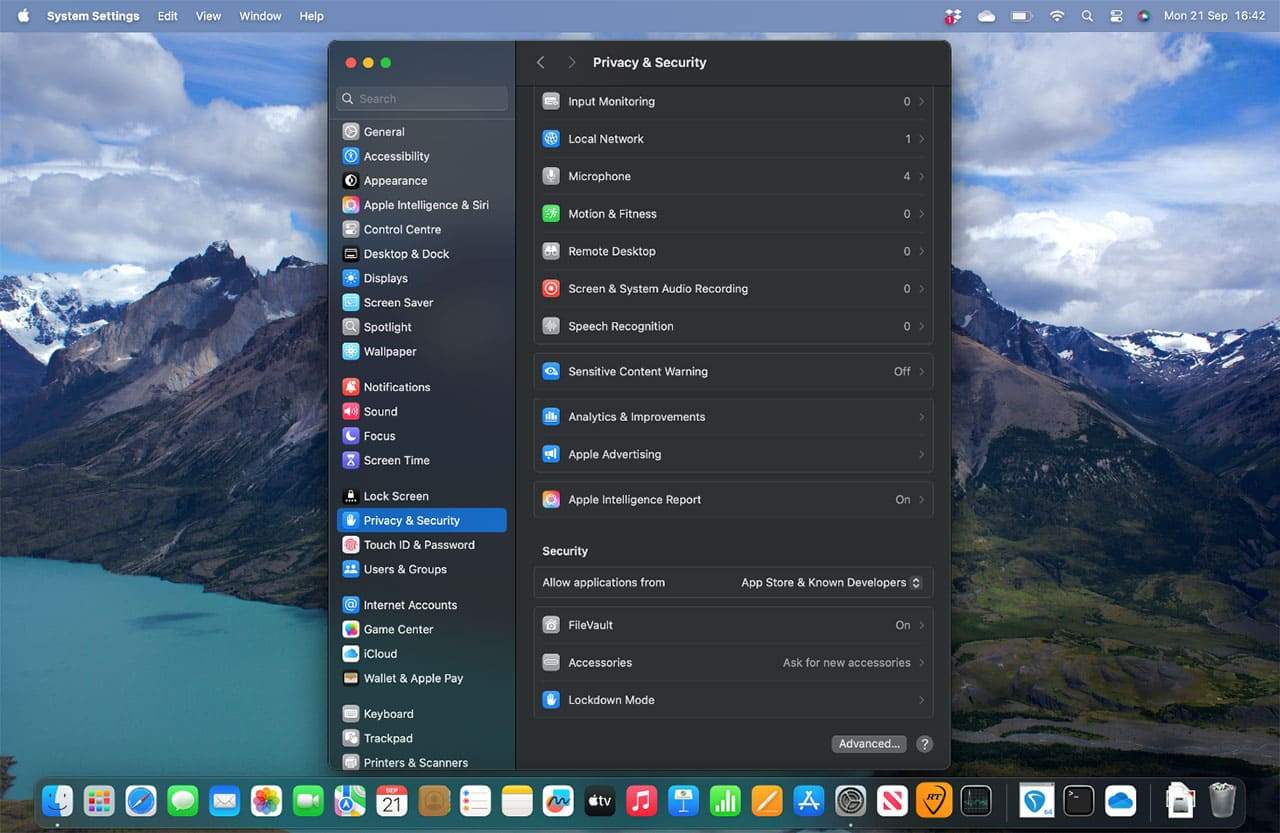Click the question mark help button

coord(925,744)
